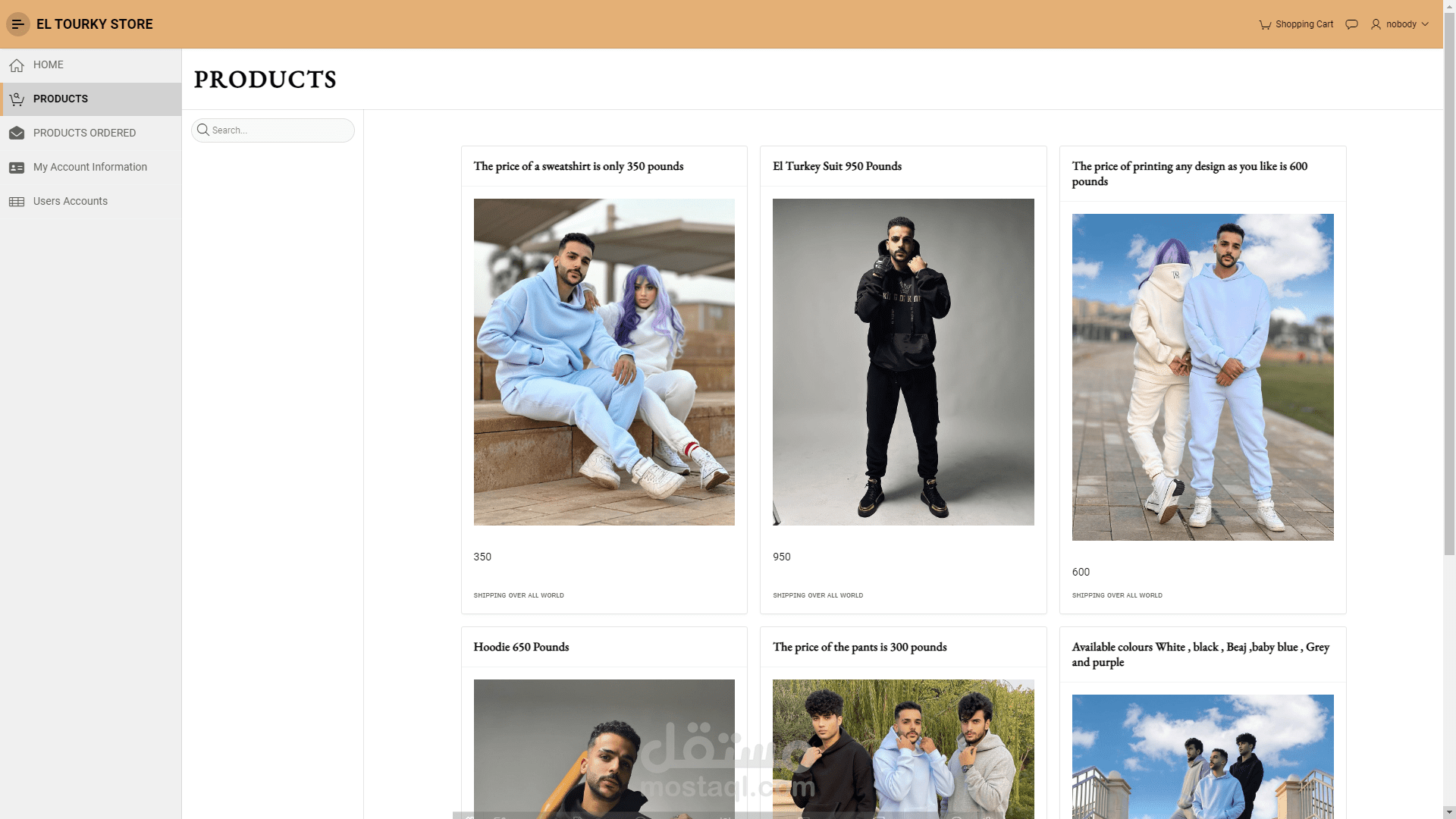Click the ID card icon near My Account Information
The height and width of the screenshot is (819, 1456).
pos(17,167)
